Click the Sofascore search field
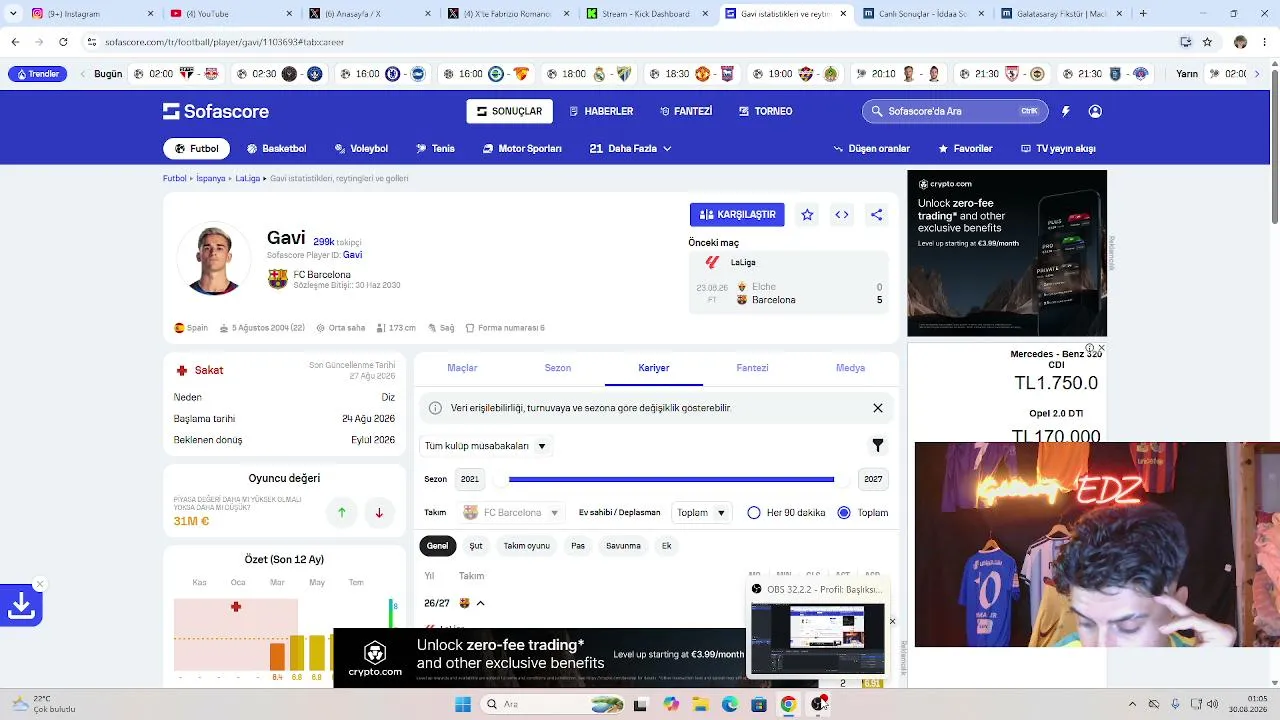Image resolution: width=1280 pixels, height=720 pixels. pos(955,111)
